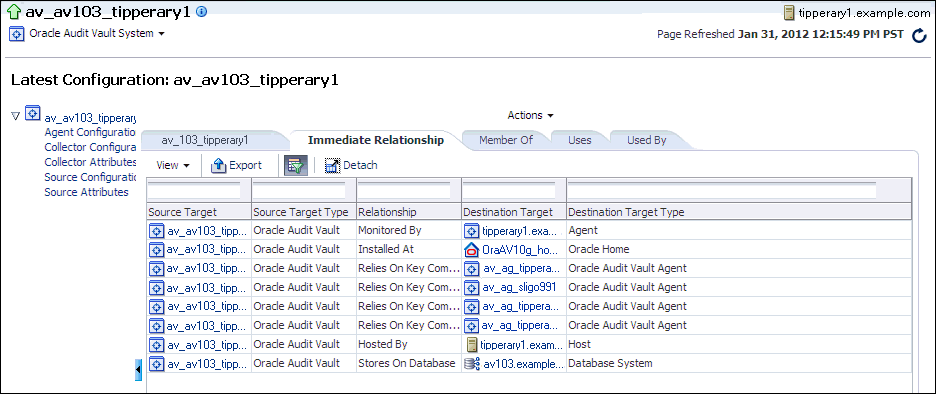Sort by the Relationship column header

pos(409,212)
